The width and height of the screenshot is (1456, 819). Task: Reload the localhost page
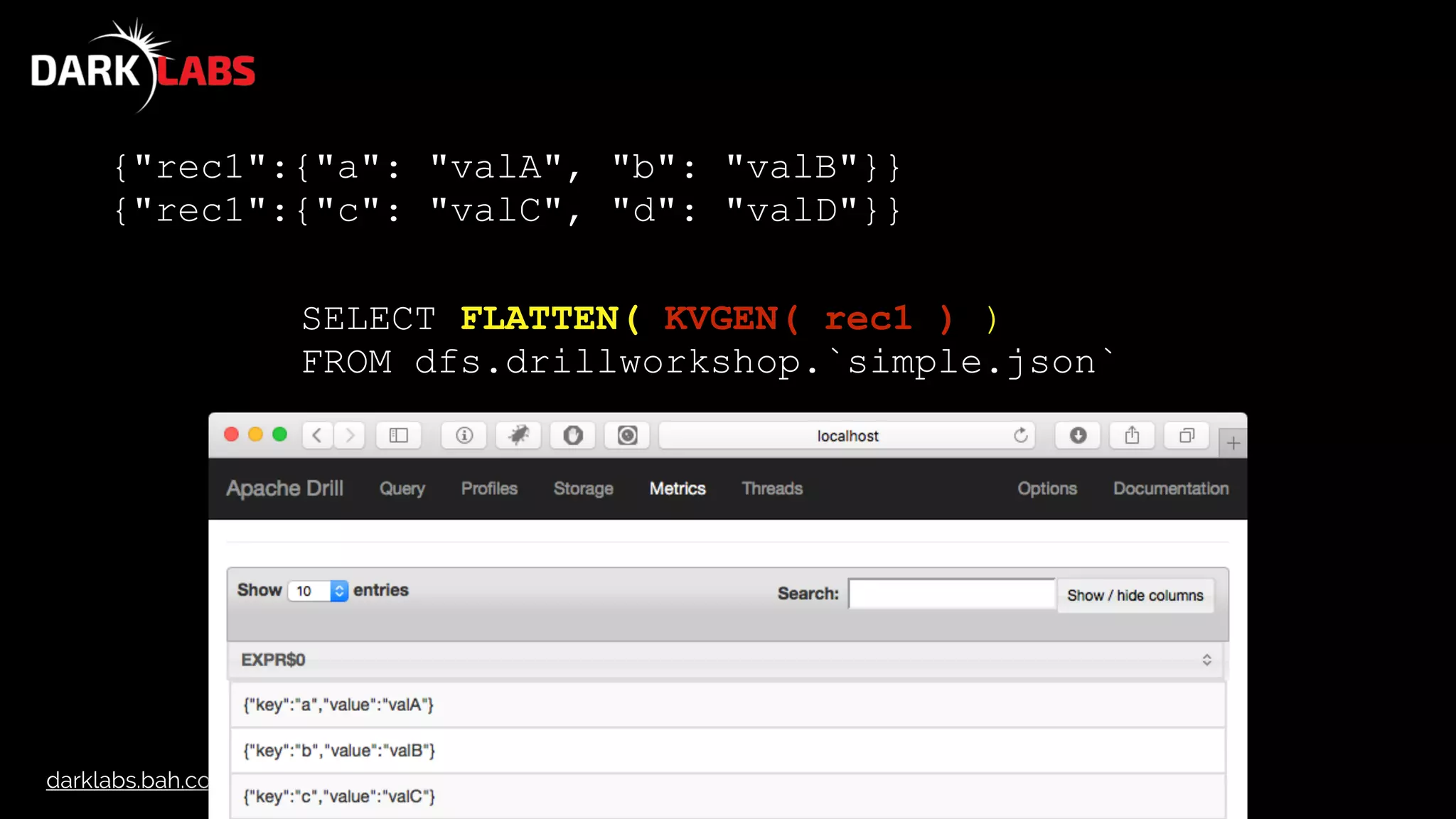[1021, 435]
